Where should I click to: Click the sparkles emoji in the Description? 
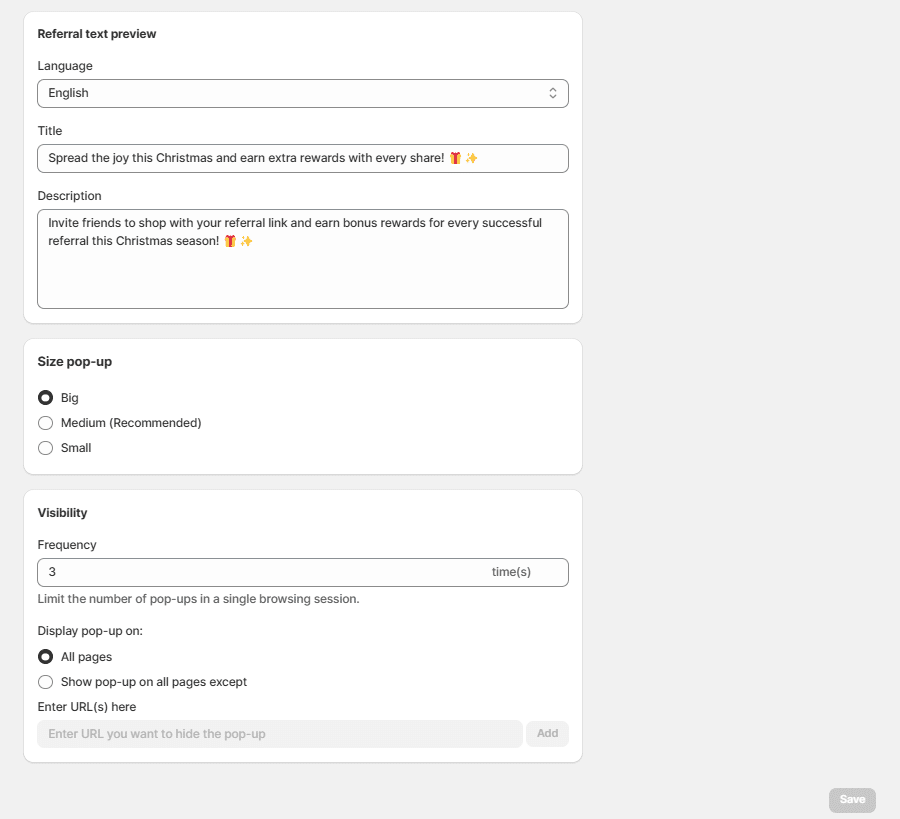[246, 241]
